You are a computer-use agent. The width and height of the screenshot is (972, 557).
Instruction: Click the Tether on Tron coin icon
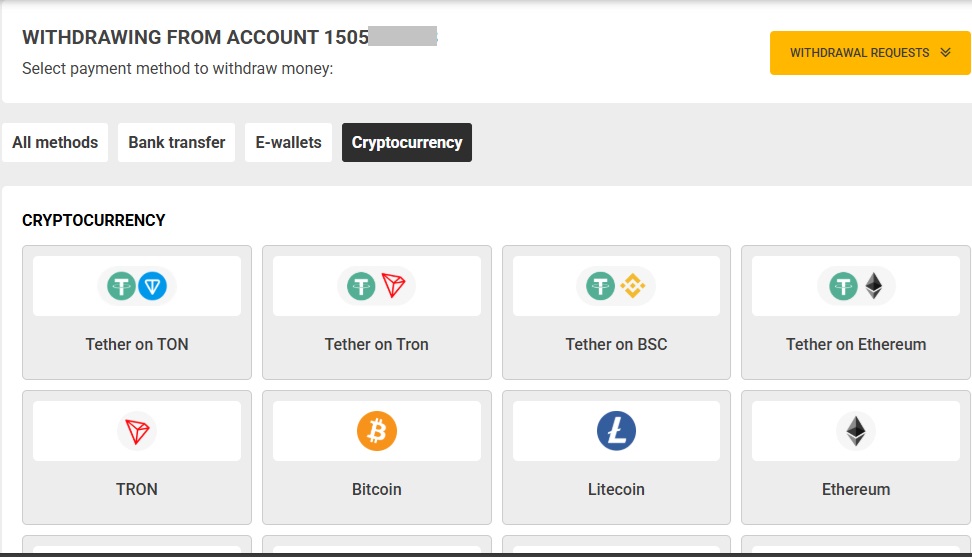coord(377,287)
